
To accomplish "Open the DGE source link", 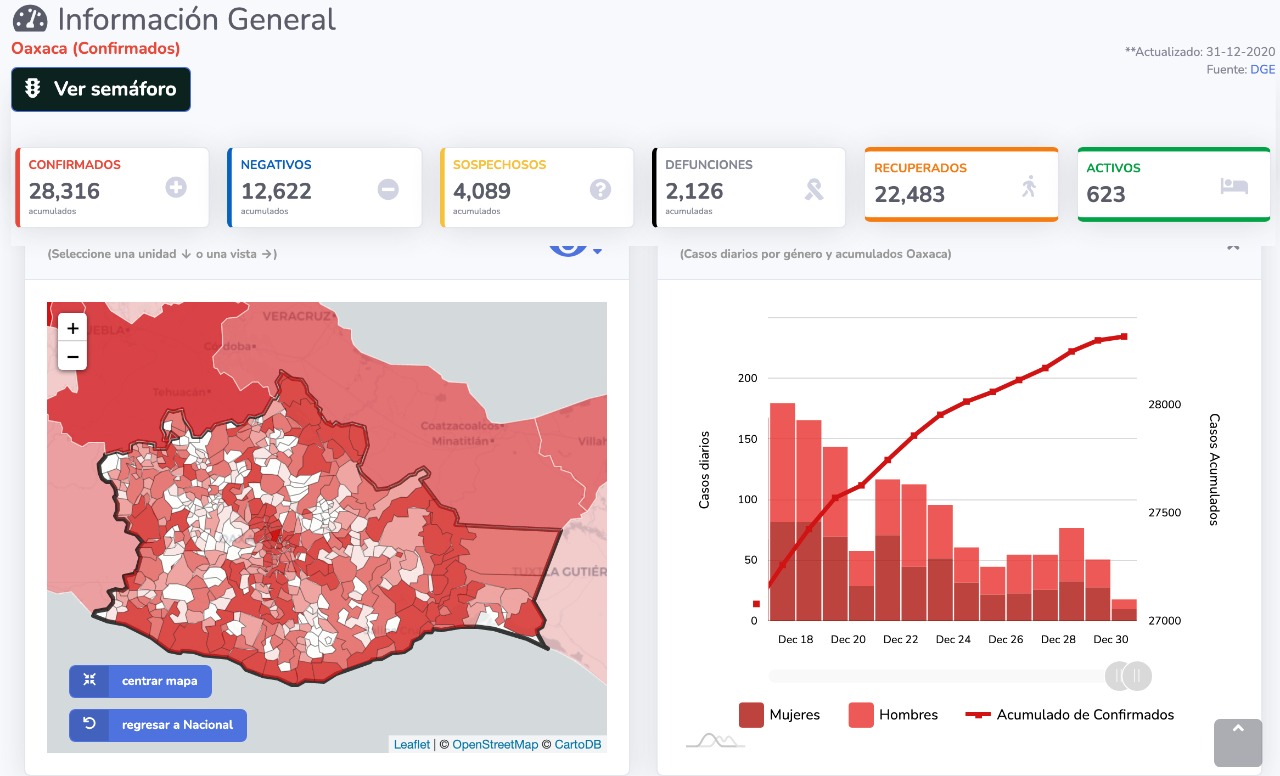I will 1263,70.
